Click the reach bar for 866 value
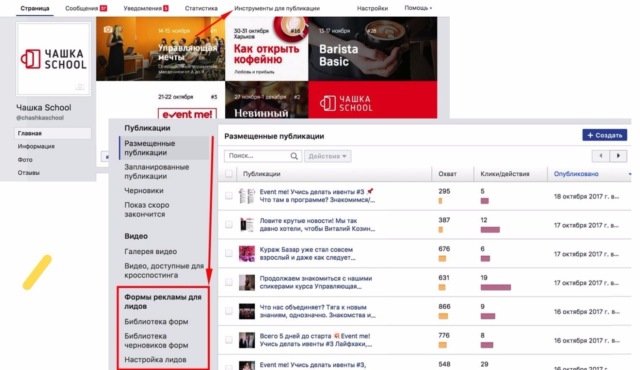Viewport: 640px width, 370px height. click(x=443, y=316)
